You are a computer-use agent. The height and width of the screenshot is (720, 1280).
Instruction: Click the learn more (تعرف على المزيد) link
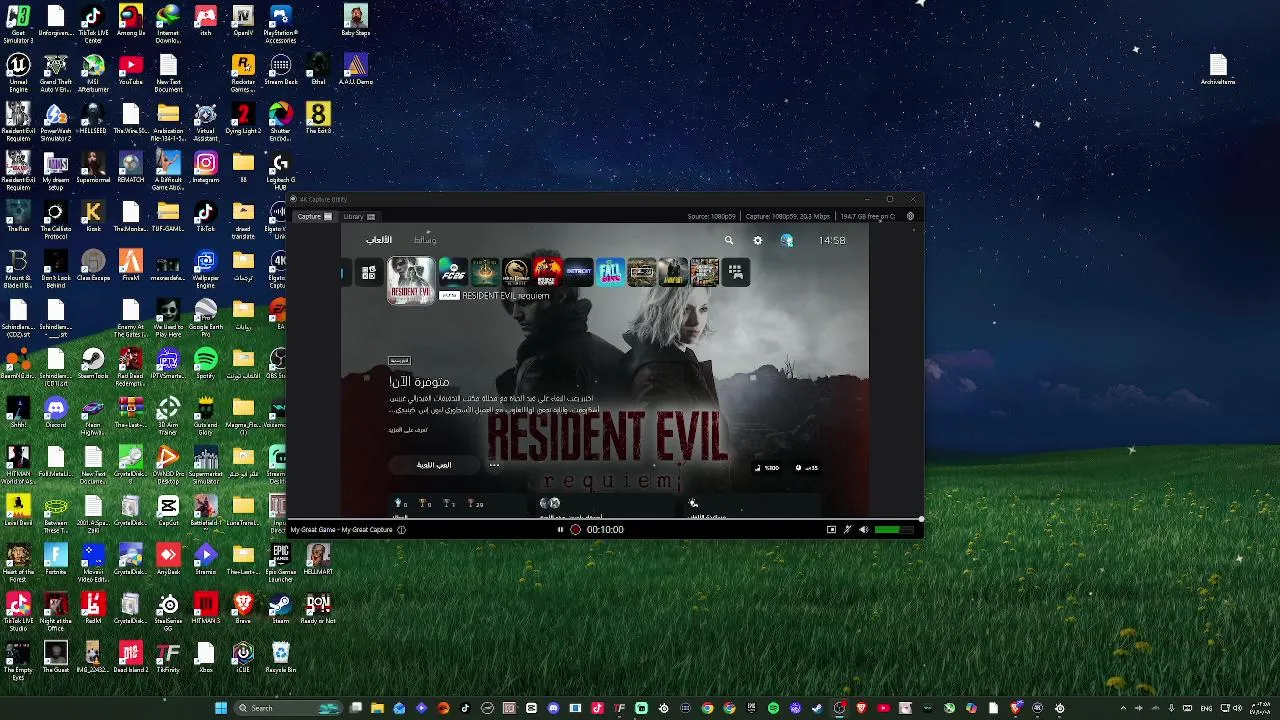click(x=408, y=430)
